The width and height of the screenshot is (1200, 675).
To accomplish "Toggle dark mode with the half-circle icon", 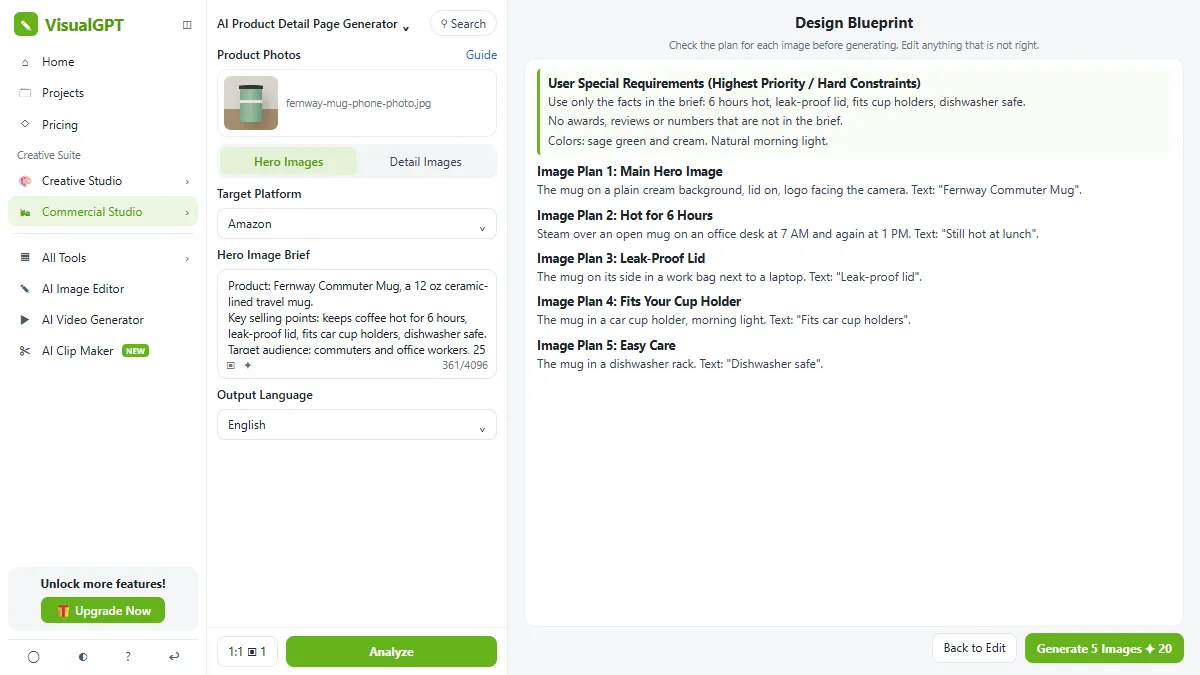I will [x=83, y=657].
